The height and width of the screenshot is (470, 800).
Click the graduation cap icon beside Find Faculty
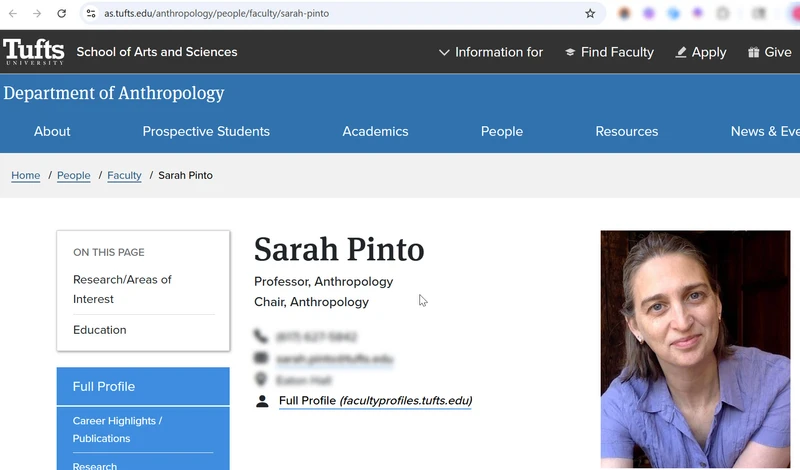(570, 52)
